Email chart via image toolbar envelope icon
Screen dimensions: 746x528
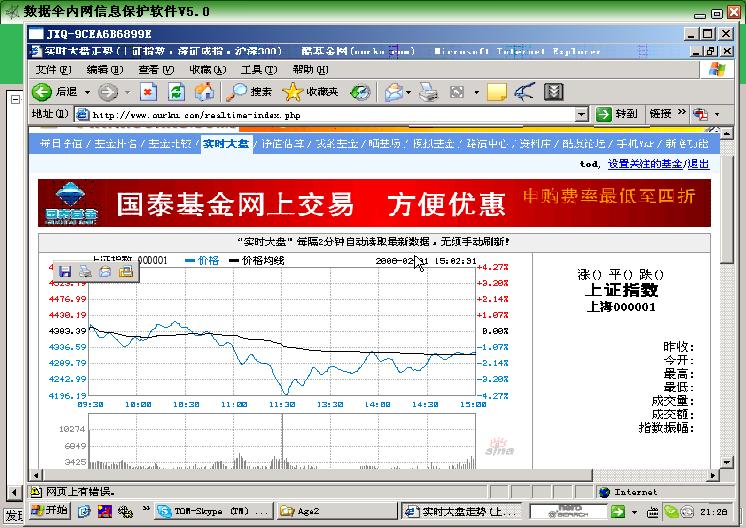pyautogui.click(x=105, y=271)
